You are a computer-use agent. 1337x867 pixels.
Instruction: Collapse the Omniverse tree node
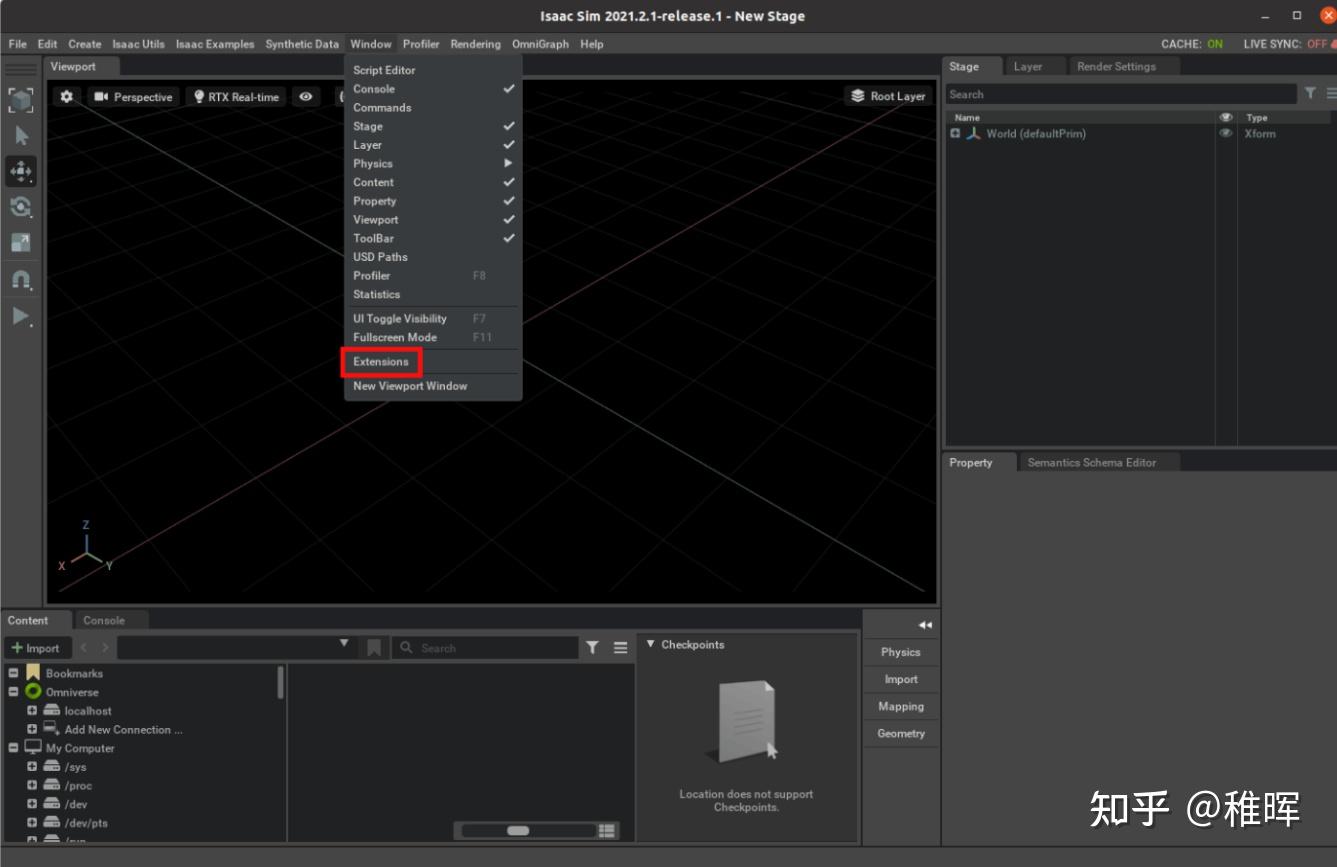[14, 692]
